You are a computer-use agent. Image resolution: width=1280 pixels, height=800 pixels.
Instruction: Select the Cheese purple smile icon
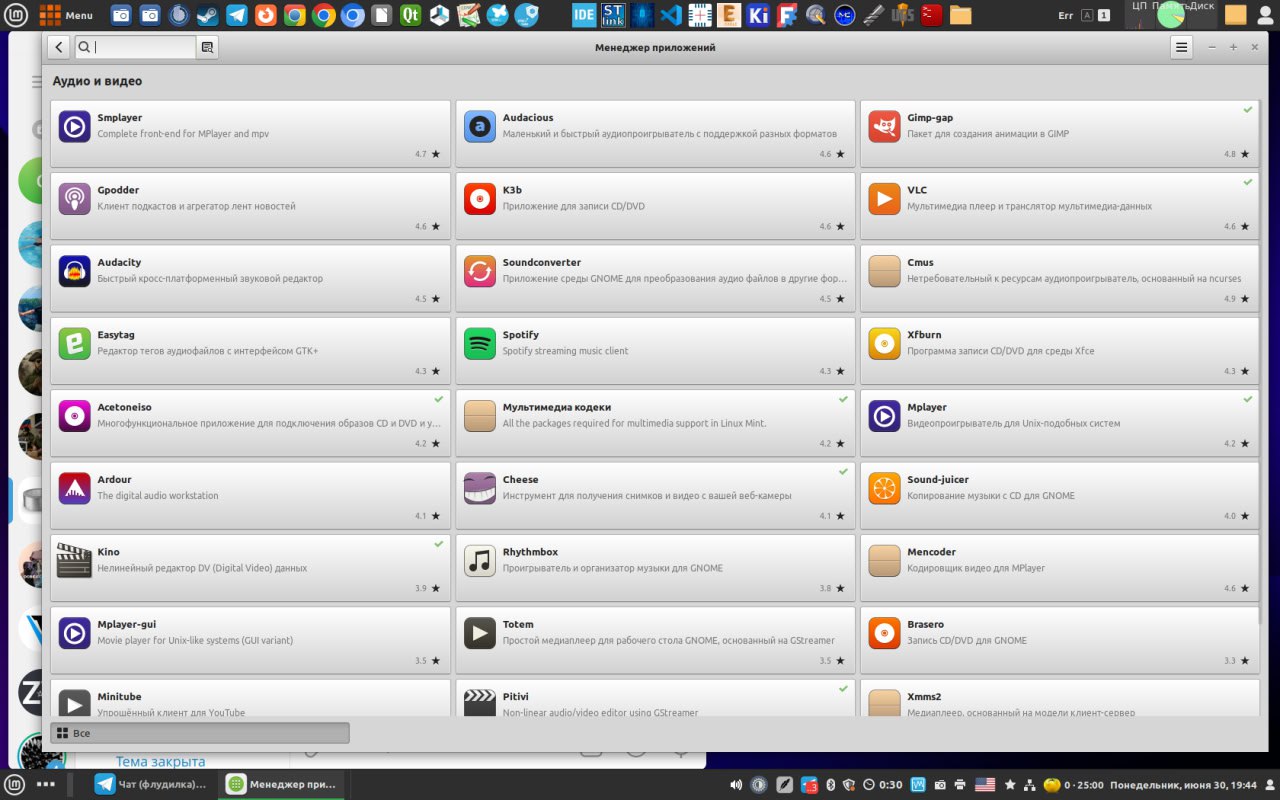click(480, 488)
